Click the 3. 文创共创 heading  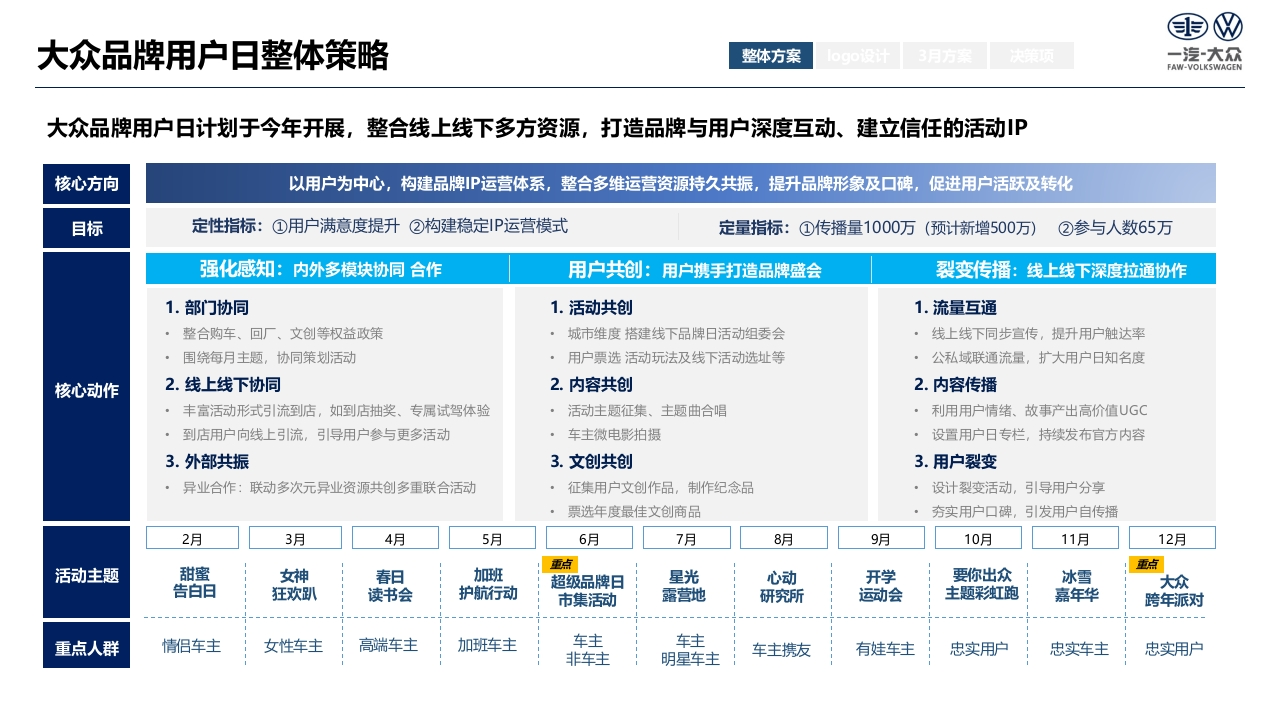coord(591,462)
